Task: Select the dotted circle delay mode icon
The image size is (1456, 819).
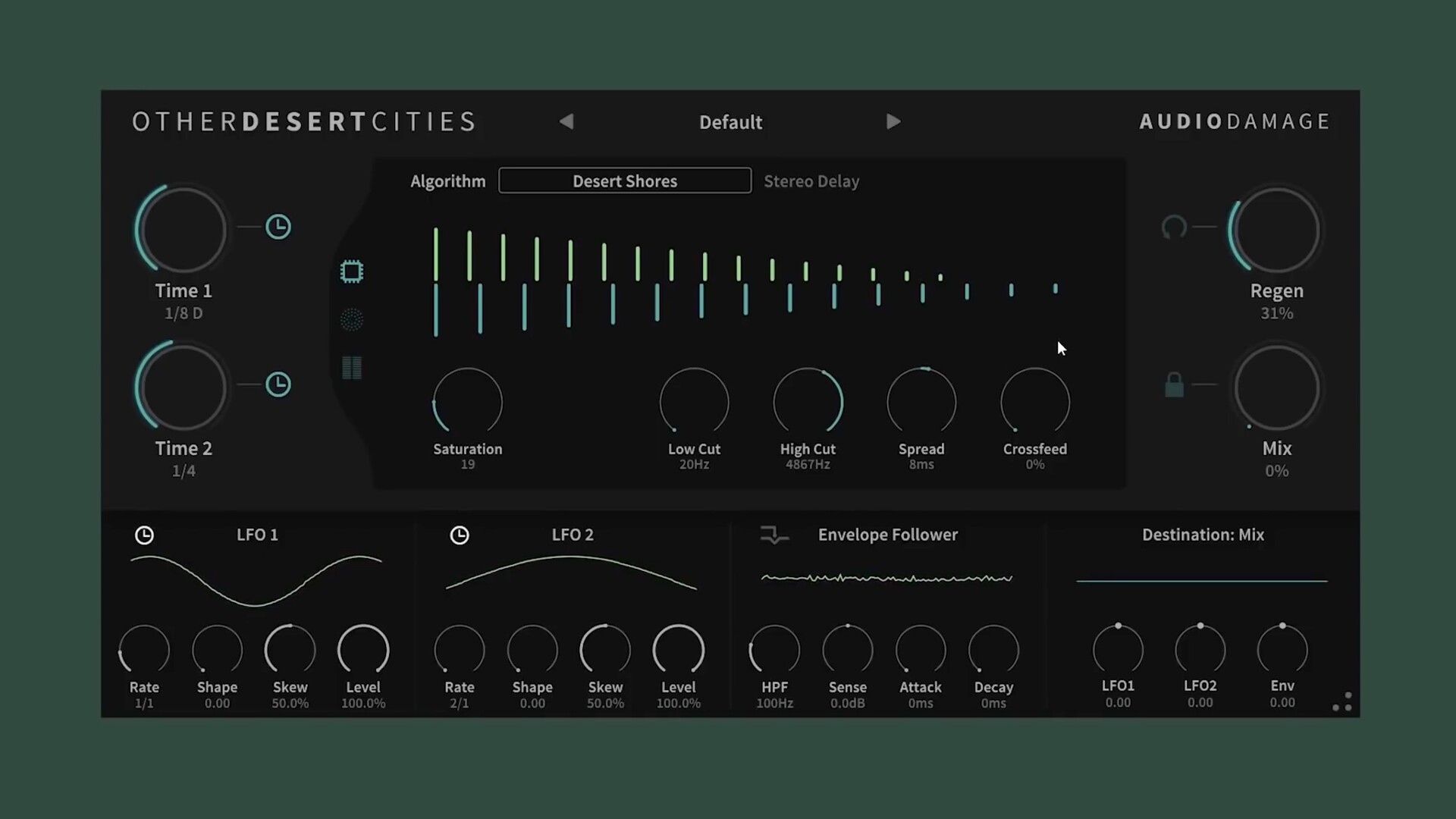Action: coord(352,320)
